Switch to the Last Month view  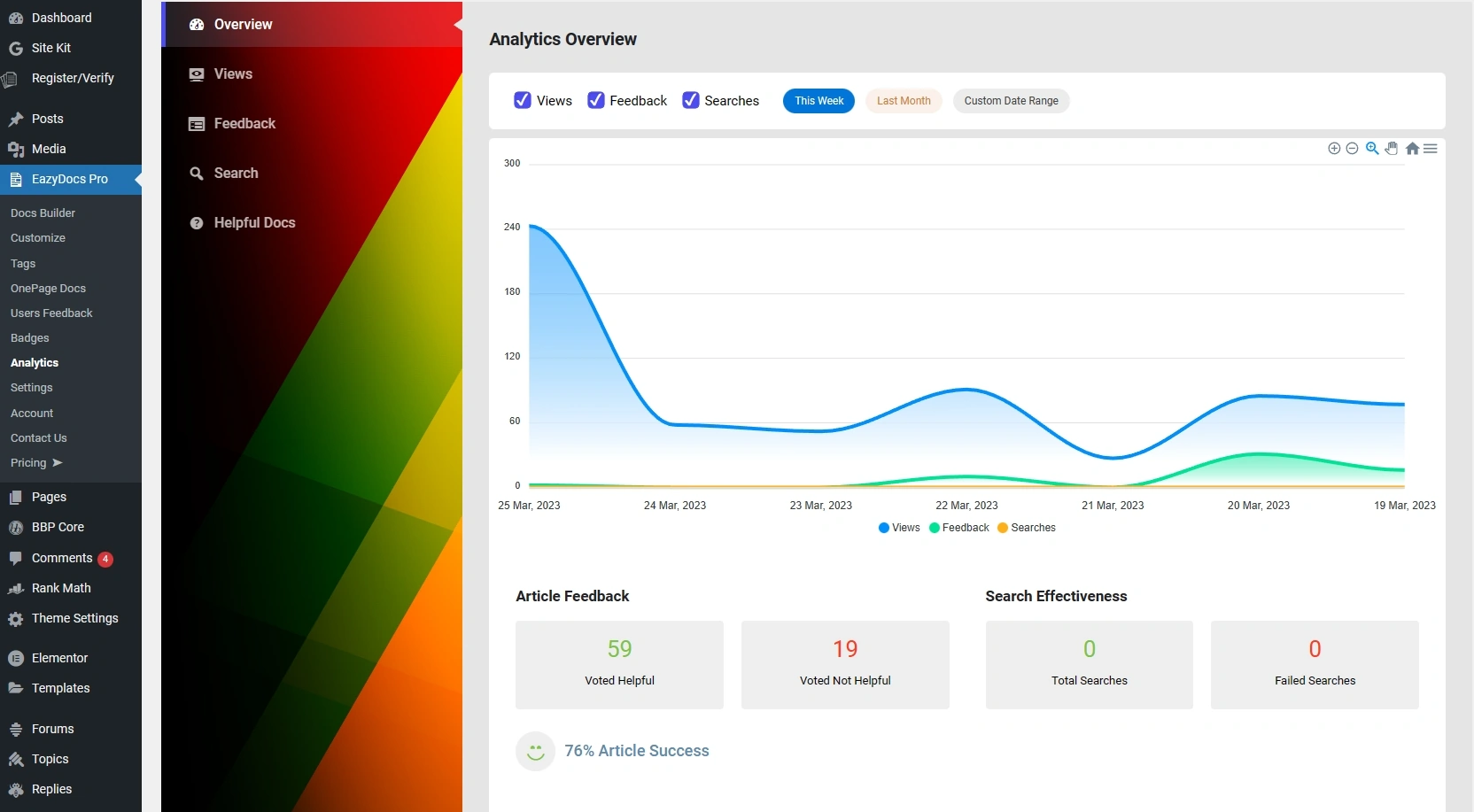pos(903,101)
